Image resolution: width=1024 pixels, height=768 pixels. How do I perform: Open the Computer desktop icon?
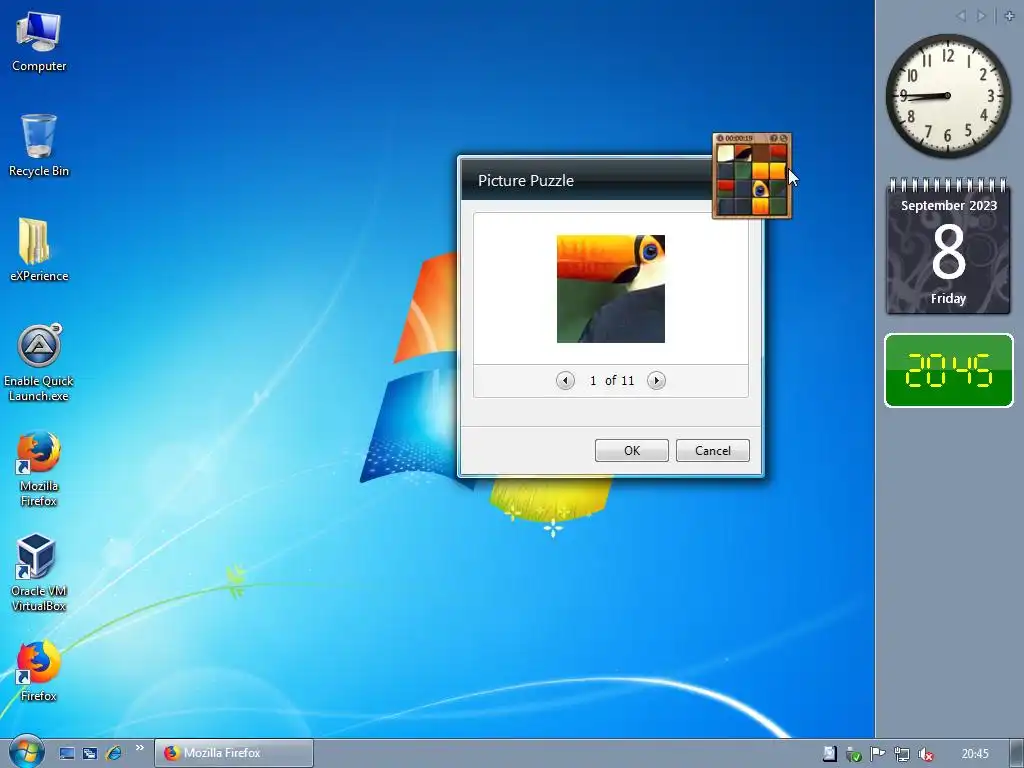tap(39, 41)
